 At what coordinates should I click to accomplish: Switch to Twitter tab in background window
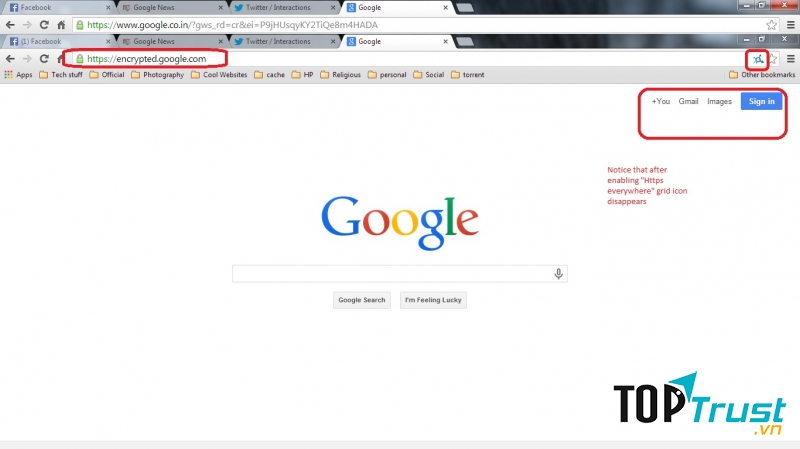[x=283, y=8]
